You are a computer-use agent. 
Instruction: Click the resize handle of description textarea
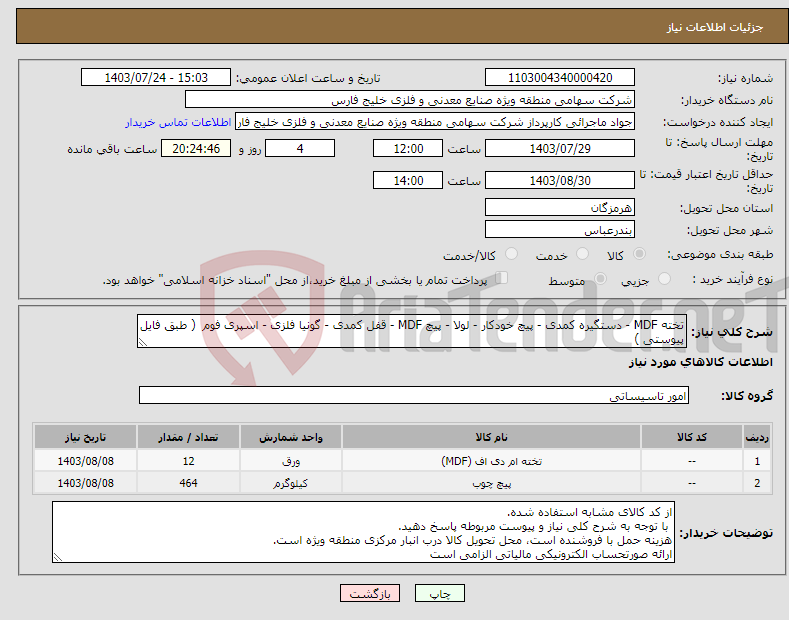pyautogui.click(x=143, y=343)
